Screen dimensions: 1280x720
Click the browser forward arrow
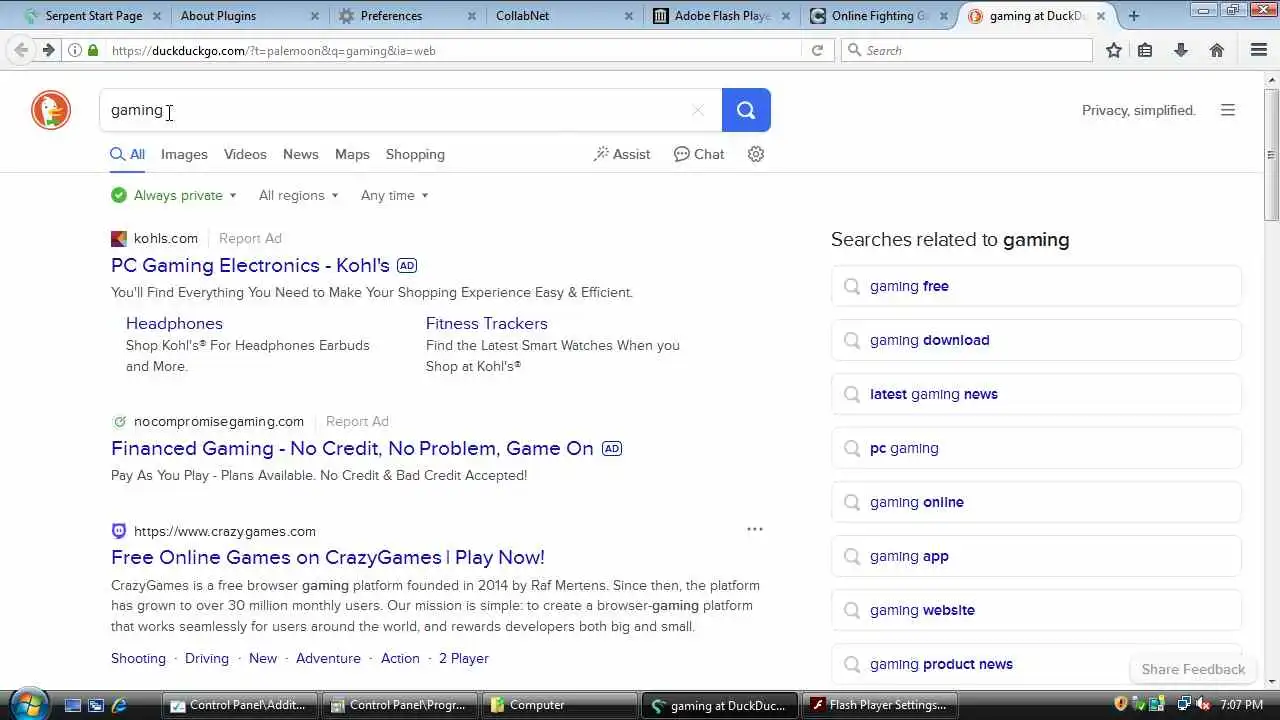coord(48,50)
